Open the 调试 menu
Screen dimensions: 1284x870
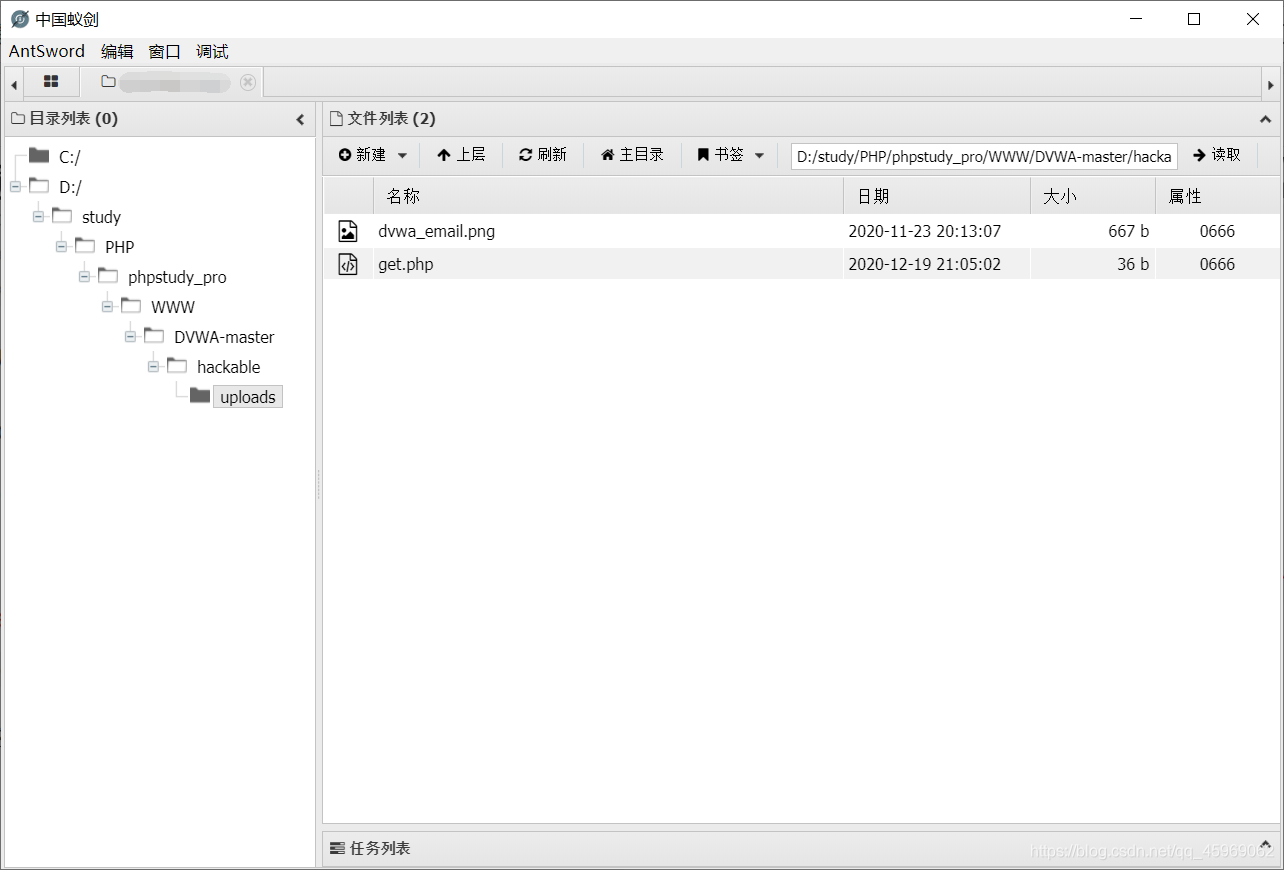pyautogui.click(x=212, y=51)
